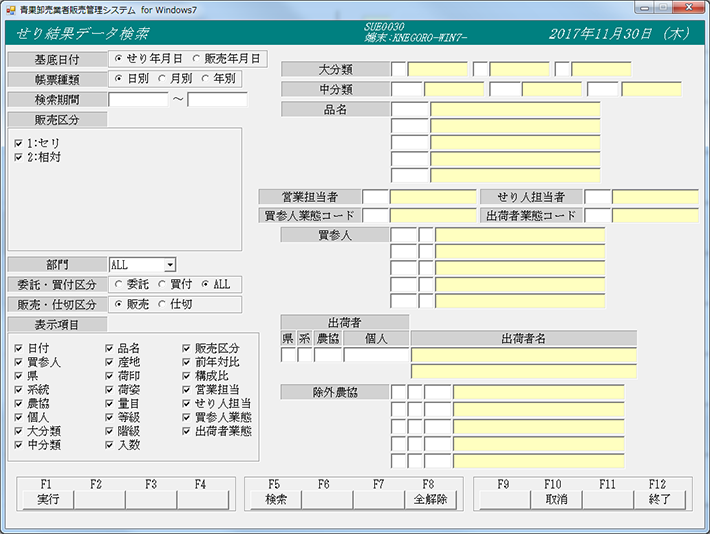Click the 検索 (F5) button
Viewport: 710px width, 534px height.
click(276, 499)
